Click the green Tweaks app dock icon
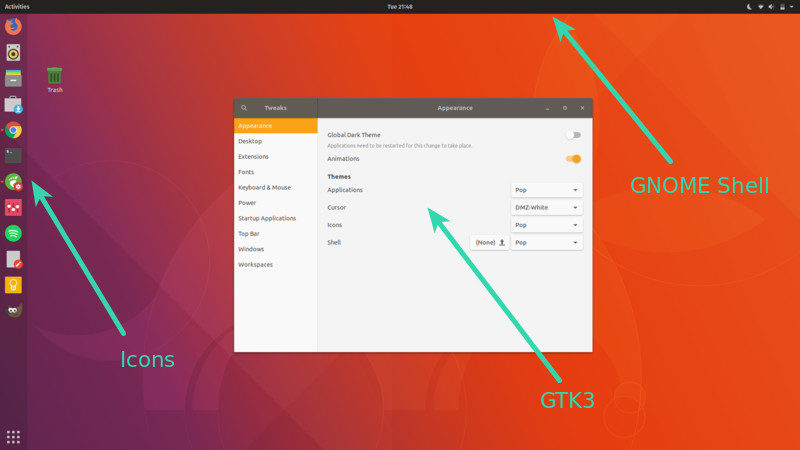This screenshot has width=800, height=450. (x=13, y=182)
